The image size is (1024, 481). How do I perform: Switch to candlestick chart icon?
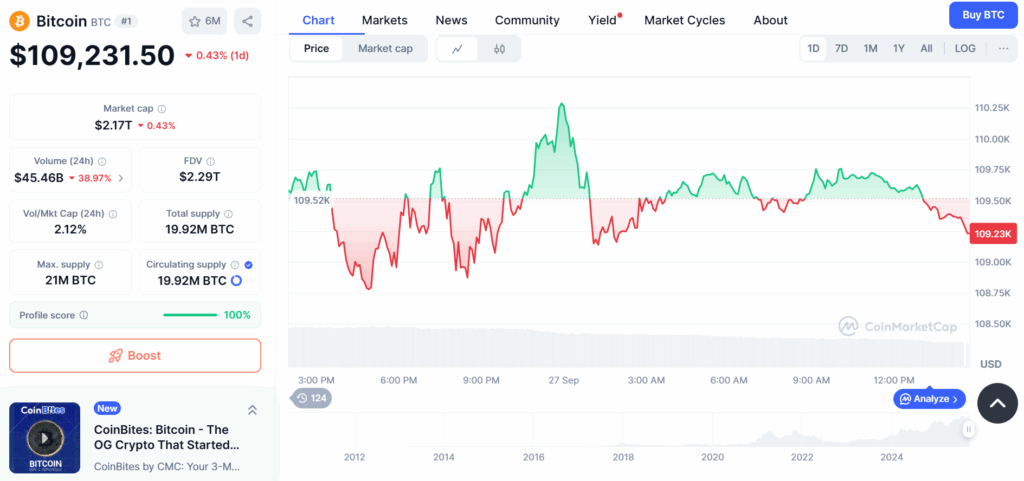[499, 48]
